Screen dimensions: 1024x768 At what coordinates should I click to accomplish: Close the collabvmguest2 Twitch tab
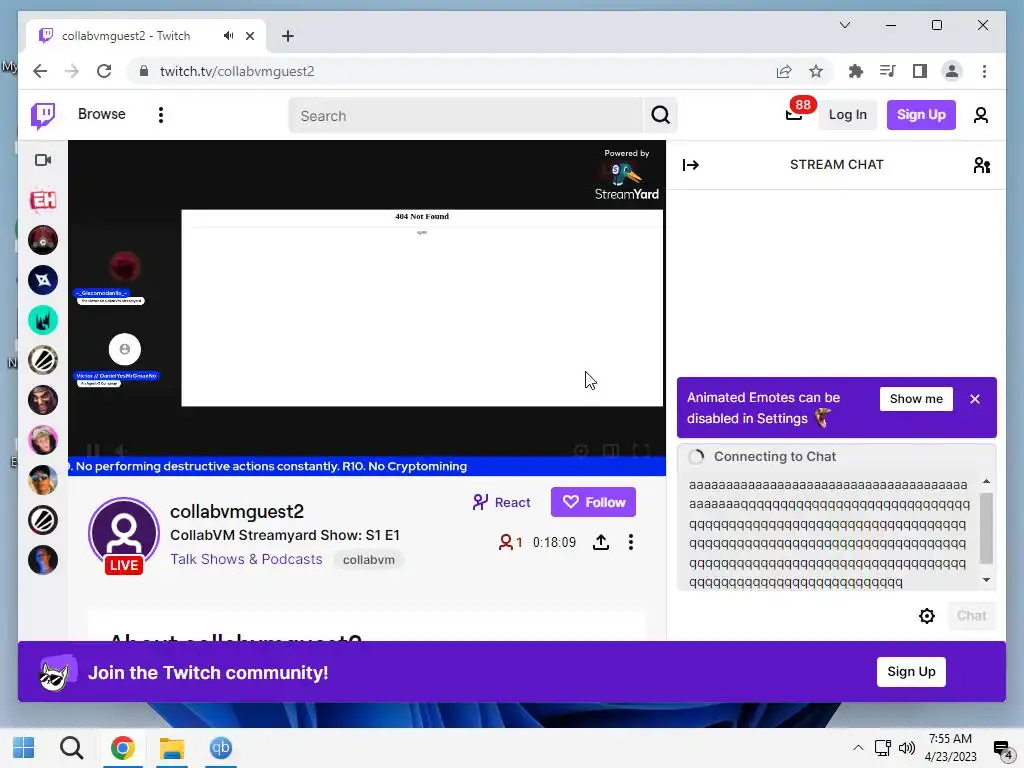coord(249,36)
